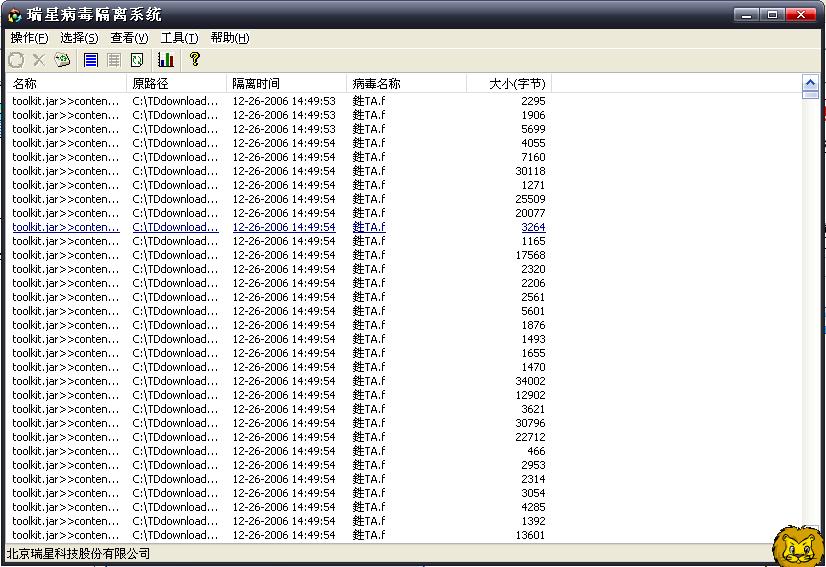The image size is (826, 567).
Task: Click the yellow question mark help icon
Action: (194, 58)
